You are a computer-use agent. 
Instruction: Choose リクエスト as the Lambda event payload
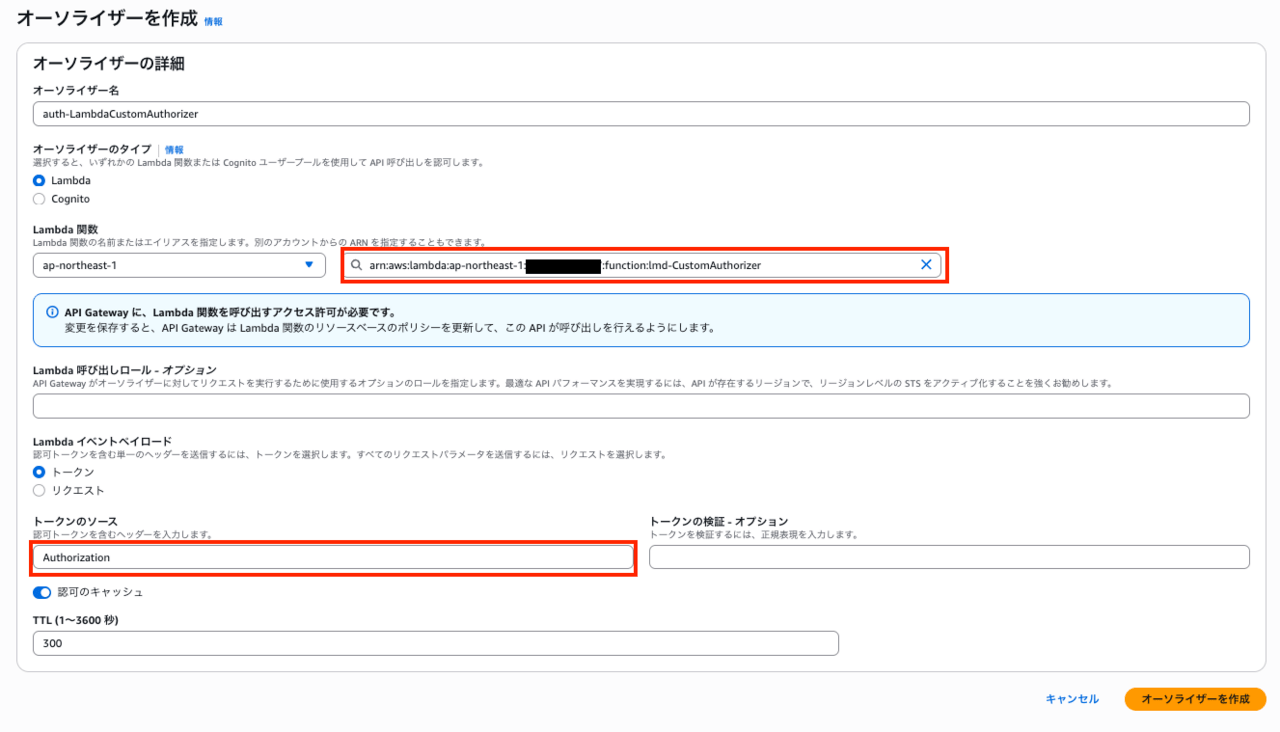39,490
